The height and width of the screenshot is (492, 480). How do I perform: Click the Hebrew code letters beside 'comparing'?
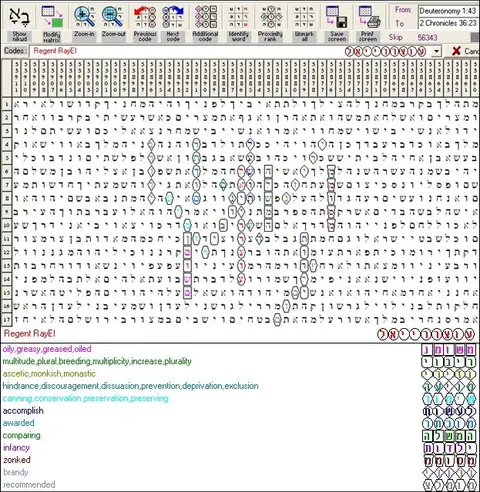[x=449, y=436]
